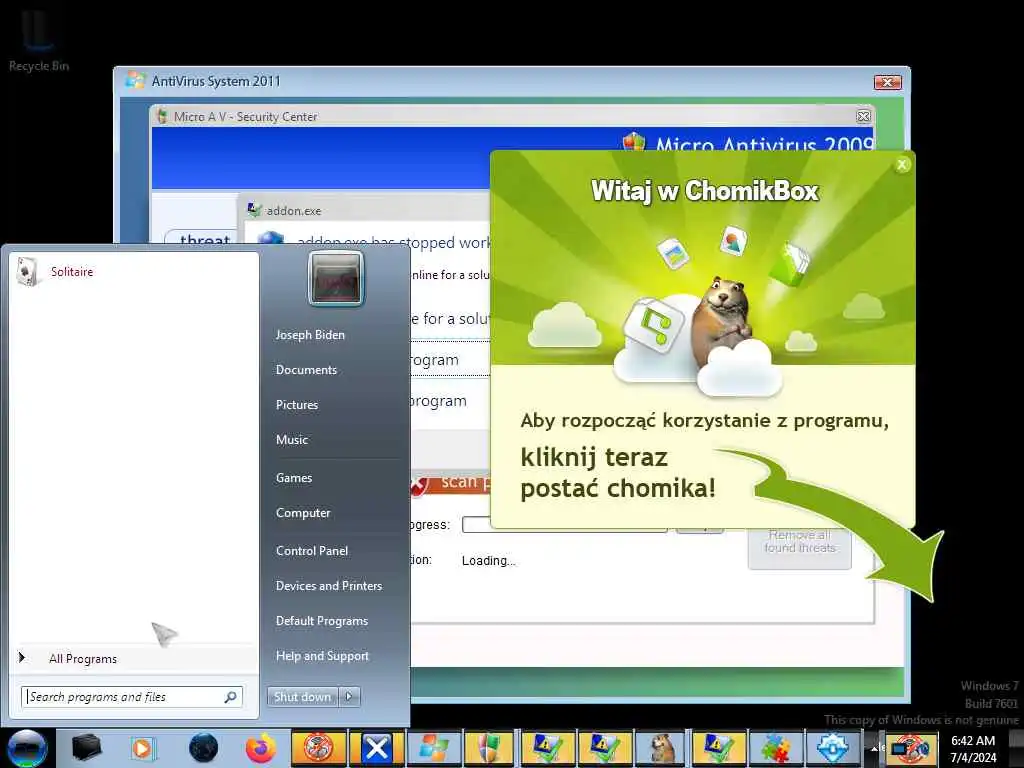Image resolution: width=1024 pixels, height=768 pixels.
Task: Open Help and Support
Action: [322, 656]
